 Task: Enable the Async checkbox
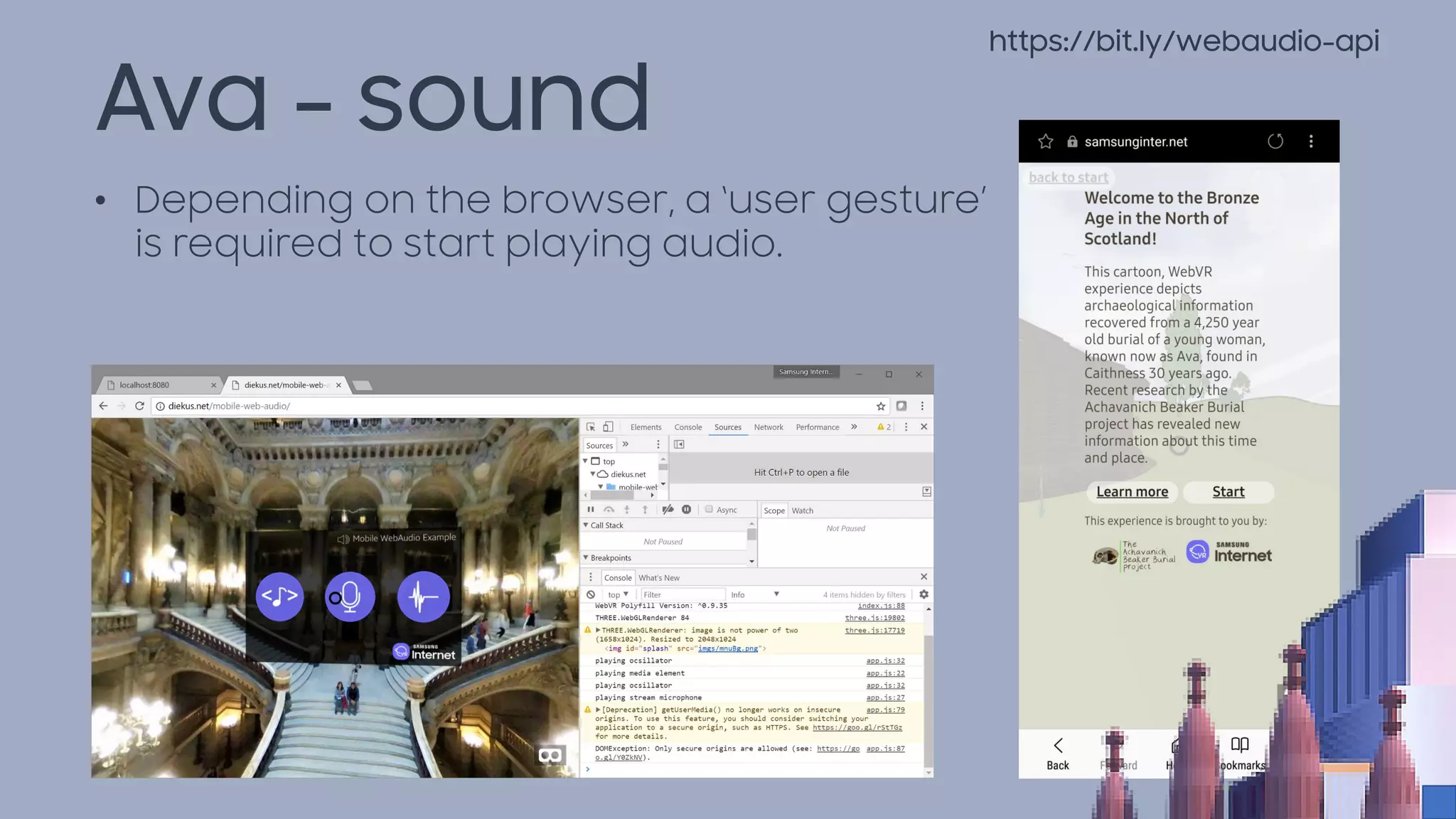[x=709, y=510]
